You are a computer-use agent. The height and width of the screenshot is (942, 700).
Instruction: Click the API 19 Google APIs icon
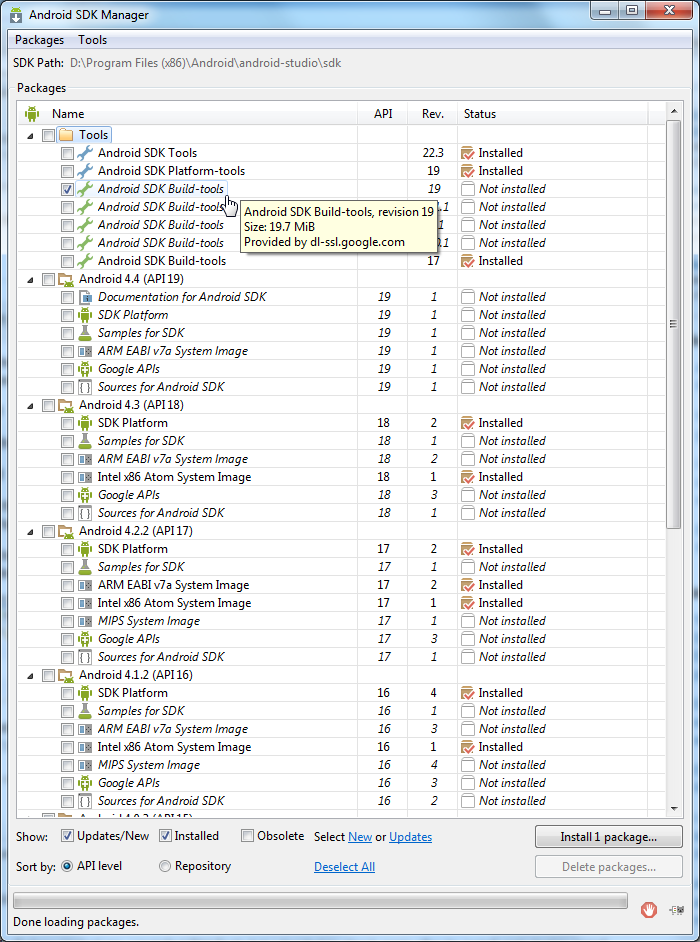click(x=85, y=369)
